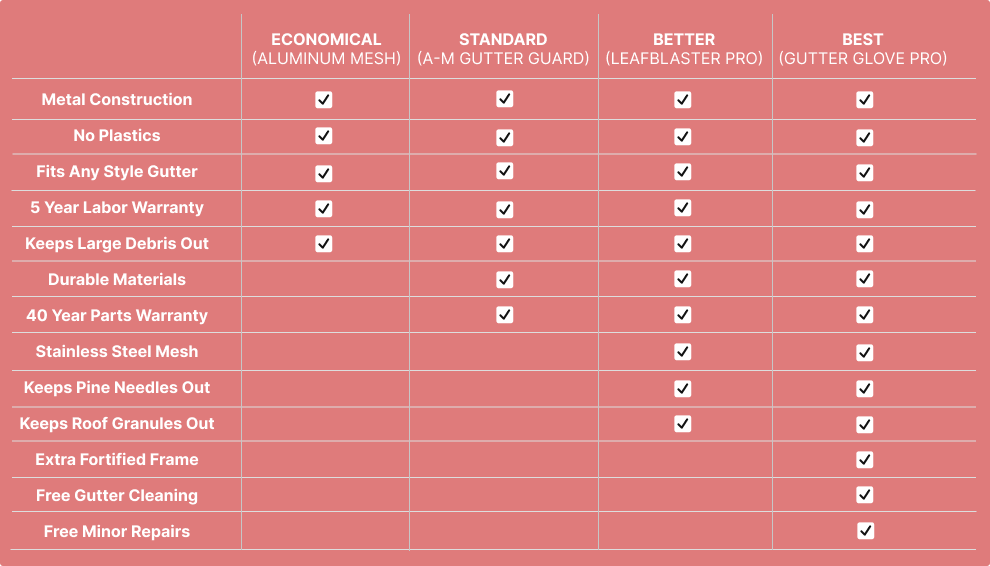This screenshot has height=566, width=990.
Task: Select the Free Gutter Cleaning row label
Action: 117,496
